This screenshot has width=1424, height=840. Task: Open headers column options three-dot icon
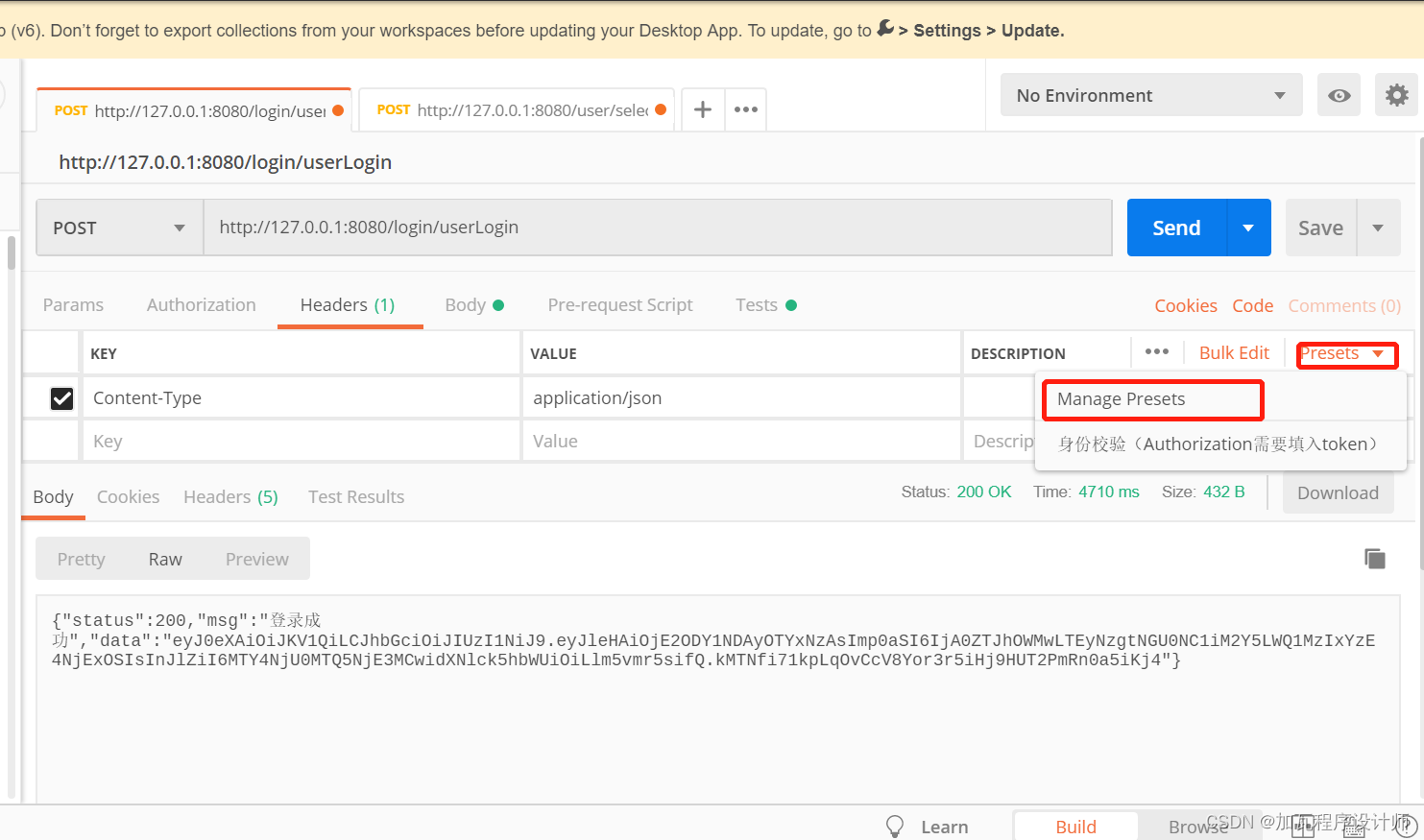(1157, 352)
